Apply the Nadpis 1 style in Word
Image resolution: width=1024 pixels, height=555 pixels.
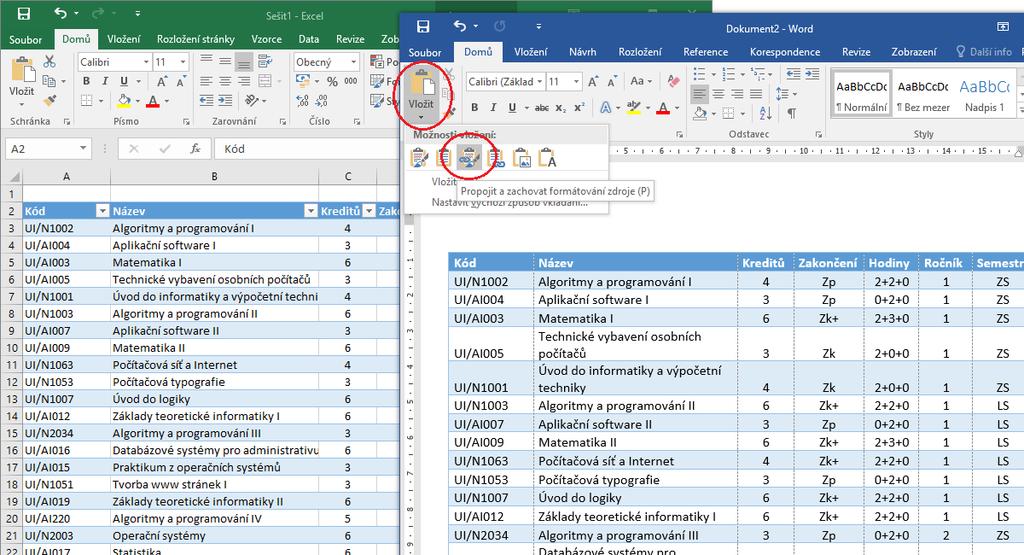pyautogui.click(x=984, y=95)
